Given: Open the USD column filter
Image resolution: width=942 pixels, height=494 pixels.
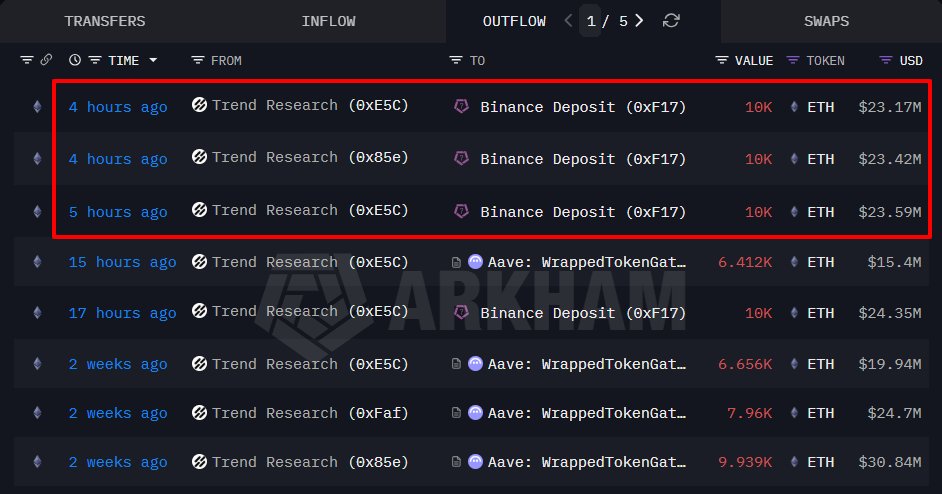Looking at the screenshot, I should 886,60.
